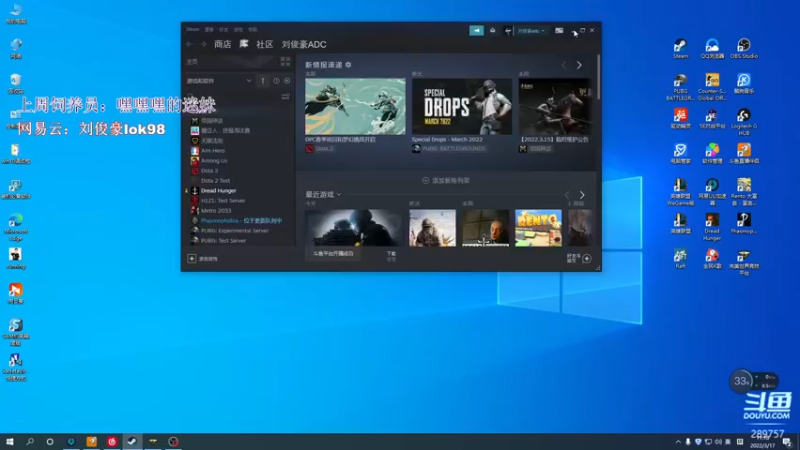Click the add game plus button
The height and width of the screenshot is (450, 800).
click(192, 259)
